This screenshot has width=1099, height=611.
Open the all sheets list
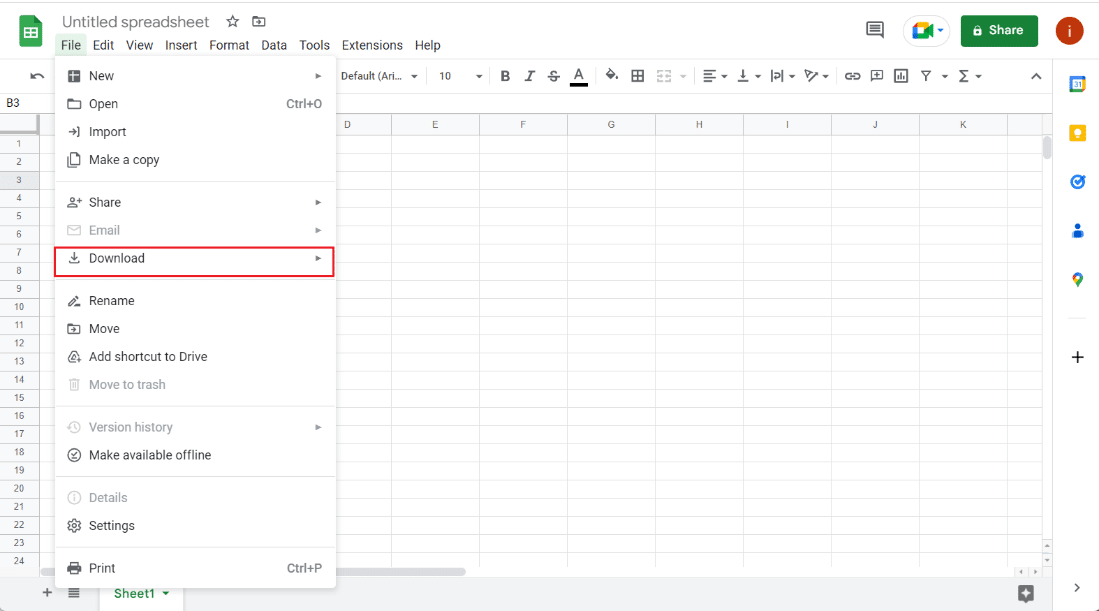74,593
